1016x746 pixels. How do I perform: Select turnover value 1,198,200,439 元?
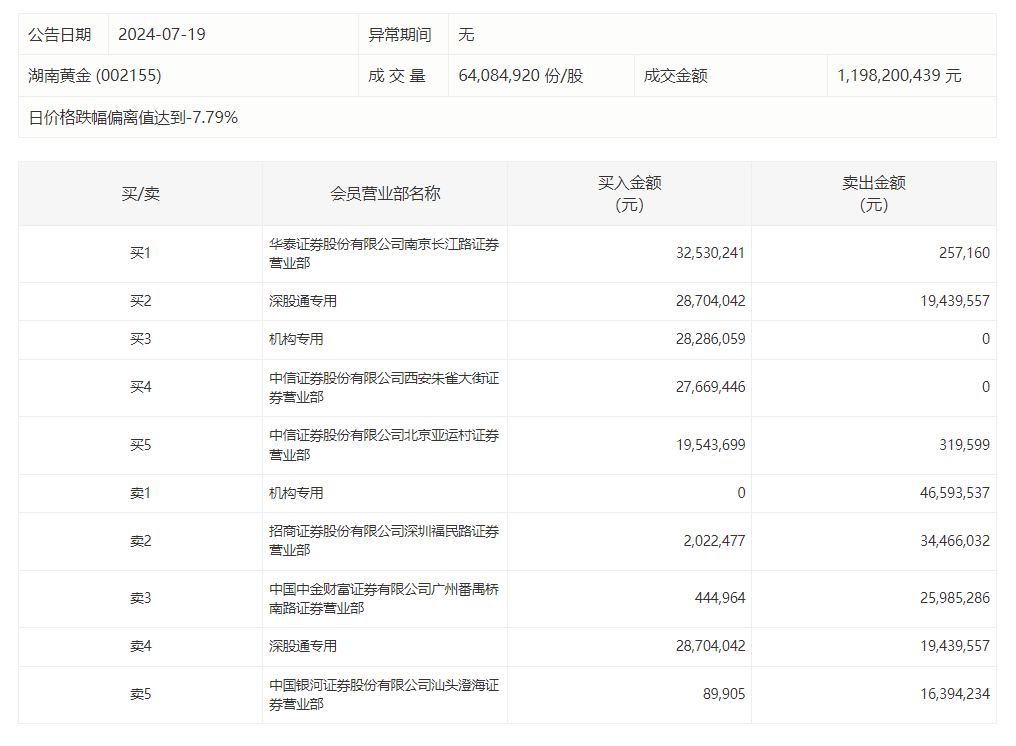click(x=899, y=76)
